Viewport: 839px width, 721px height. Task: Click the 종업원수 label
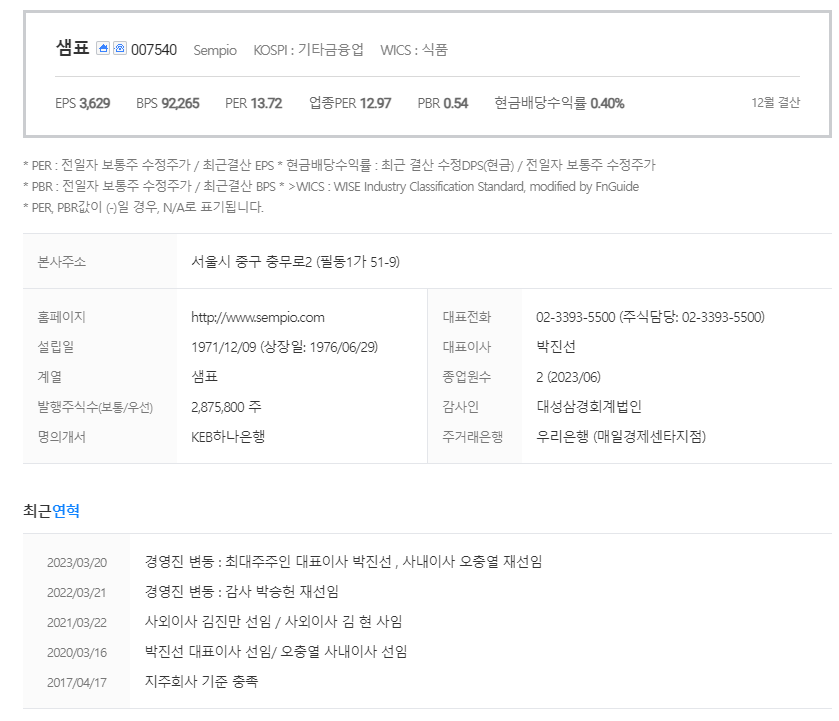pyautogui.click(x=467, y=377)
